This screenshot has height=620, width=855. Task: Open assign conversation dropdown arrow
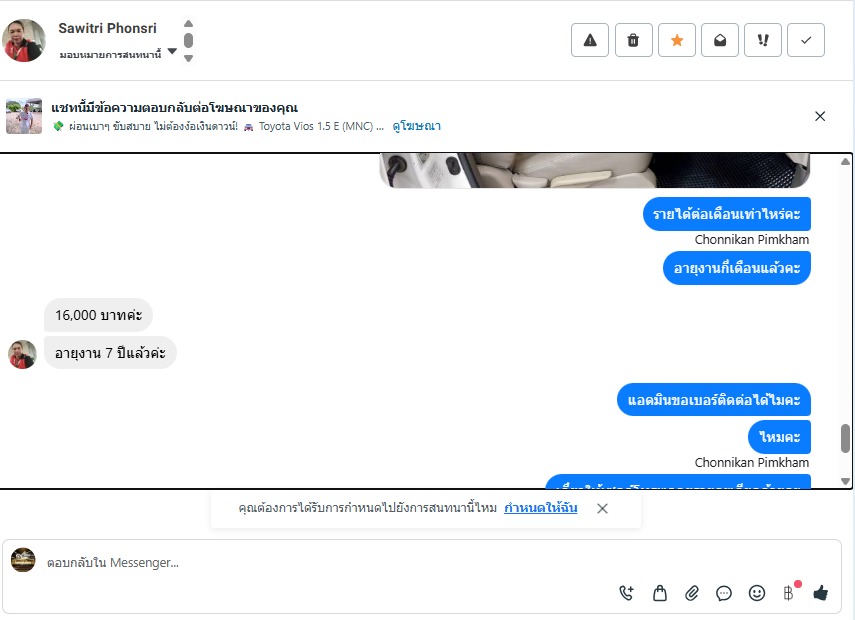pos(172,51)
